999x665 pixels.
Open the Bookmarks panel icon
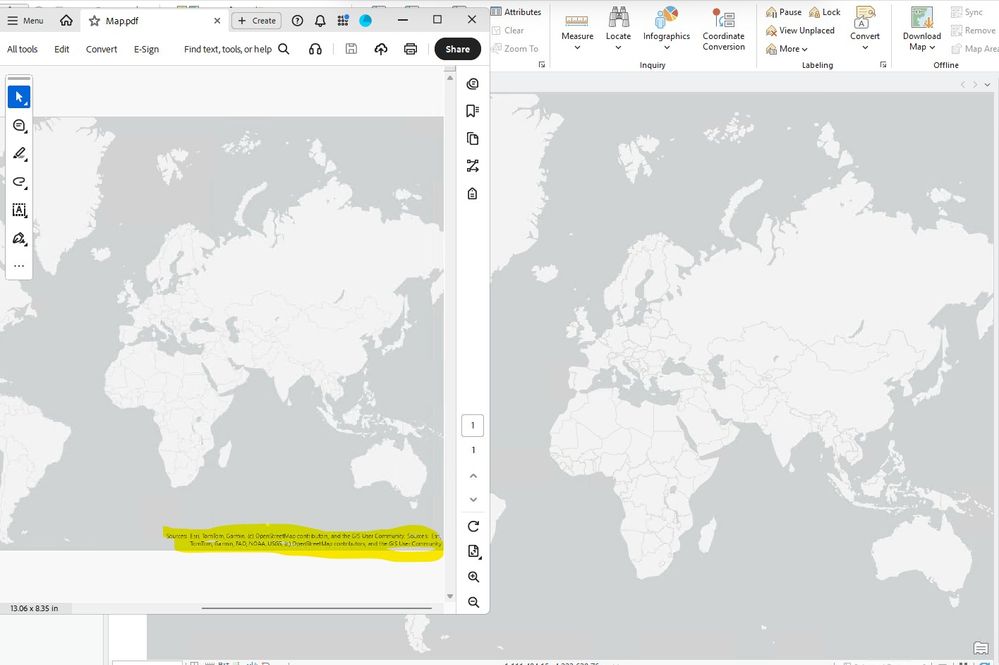point(473,111)
